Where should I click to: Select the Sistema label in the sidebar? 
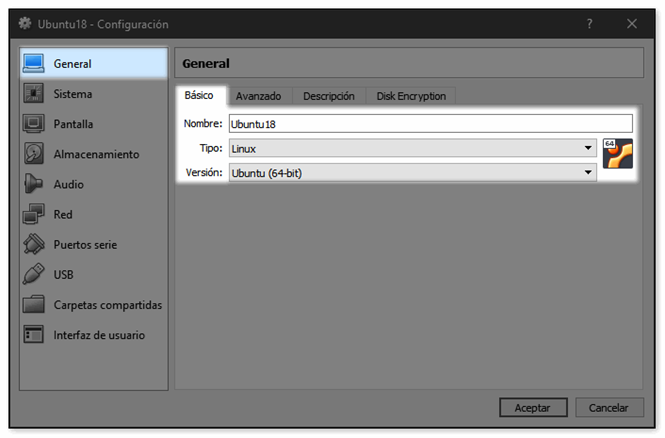(73, 94)
